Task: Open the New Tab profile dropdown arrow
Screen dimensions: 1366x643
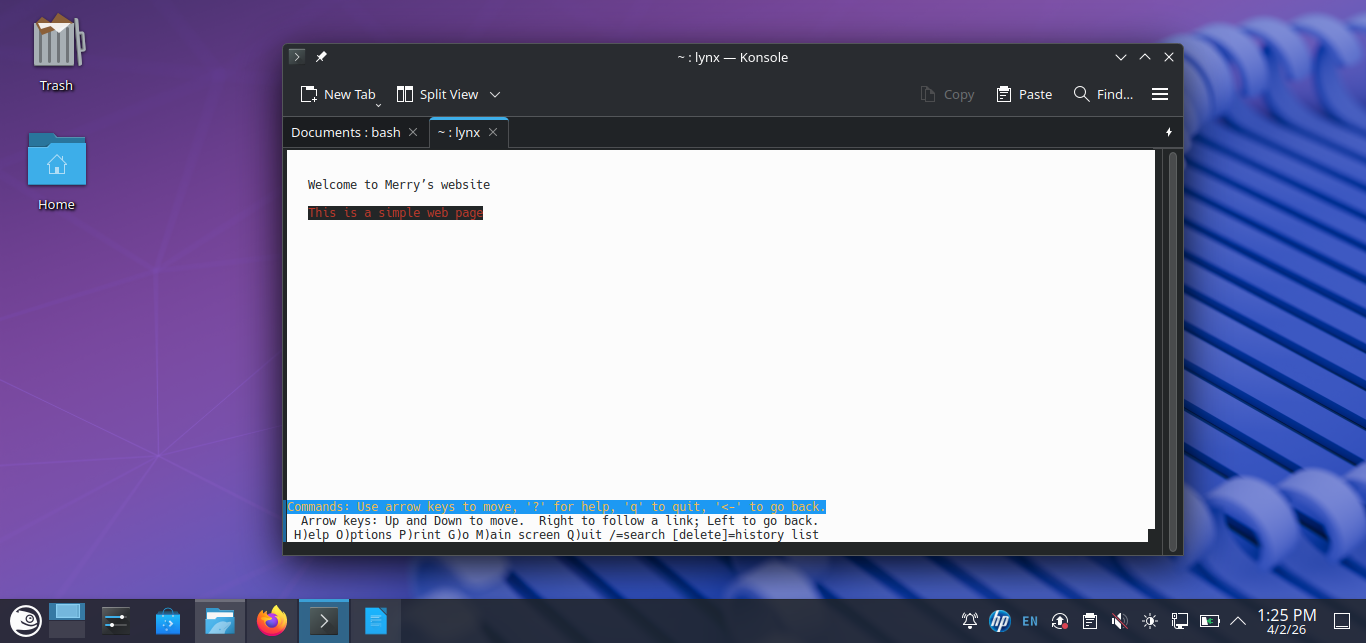Action: click(x=379, y=103)
